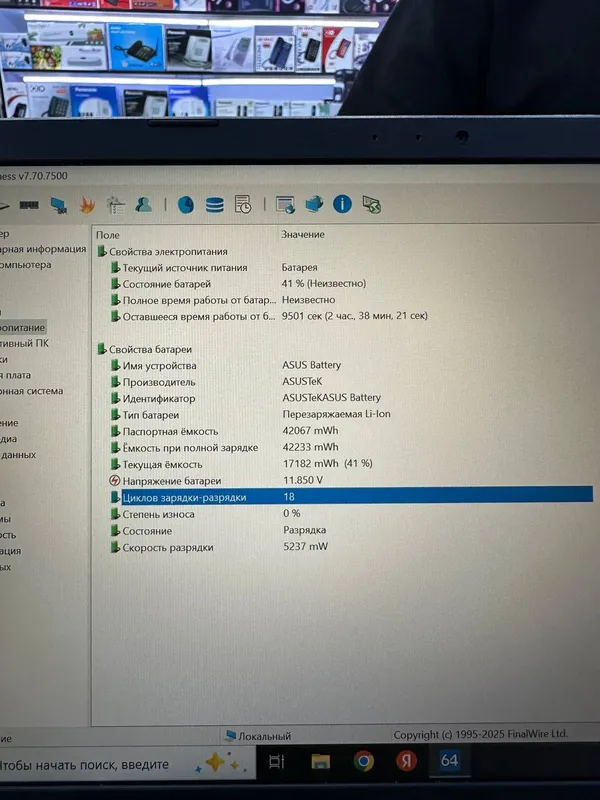Click the blue stacked database toolbar icon

point(214,205)
